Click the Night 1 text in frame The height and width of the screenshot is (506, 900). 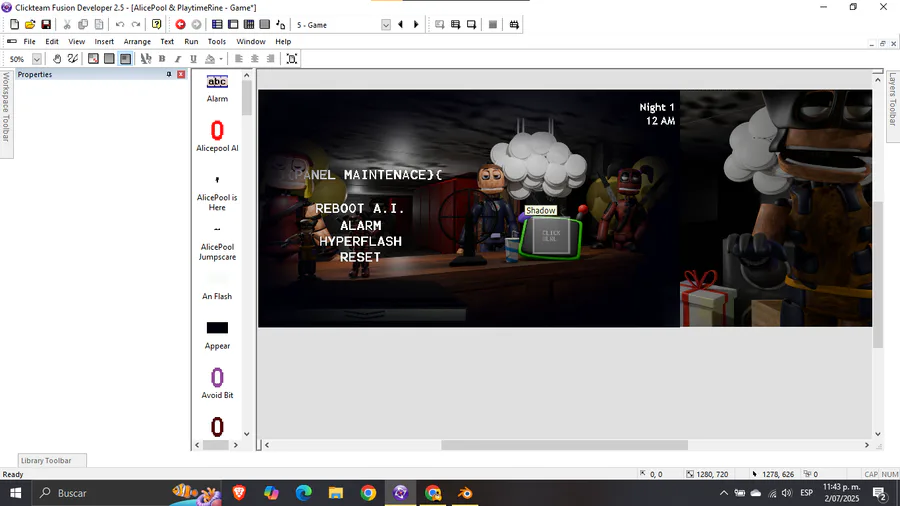(x=657, y=107)
